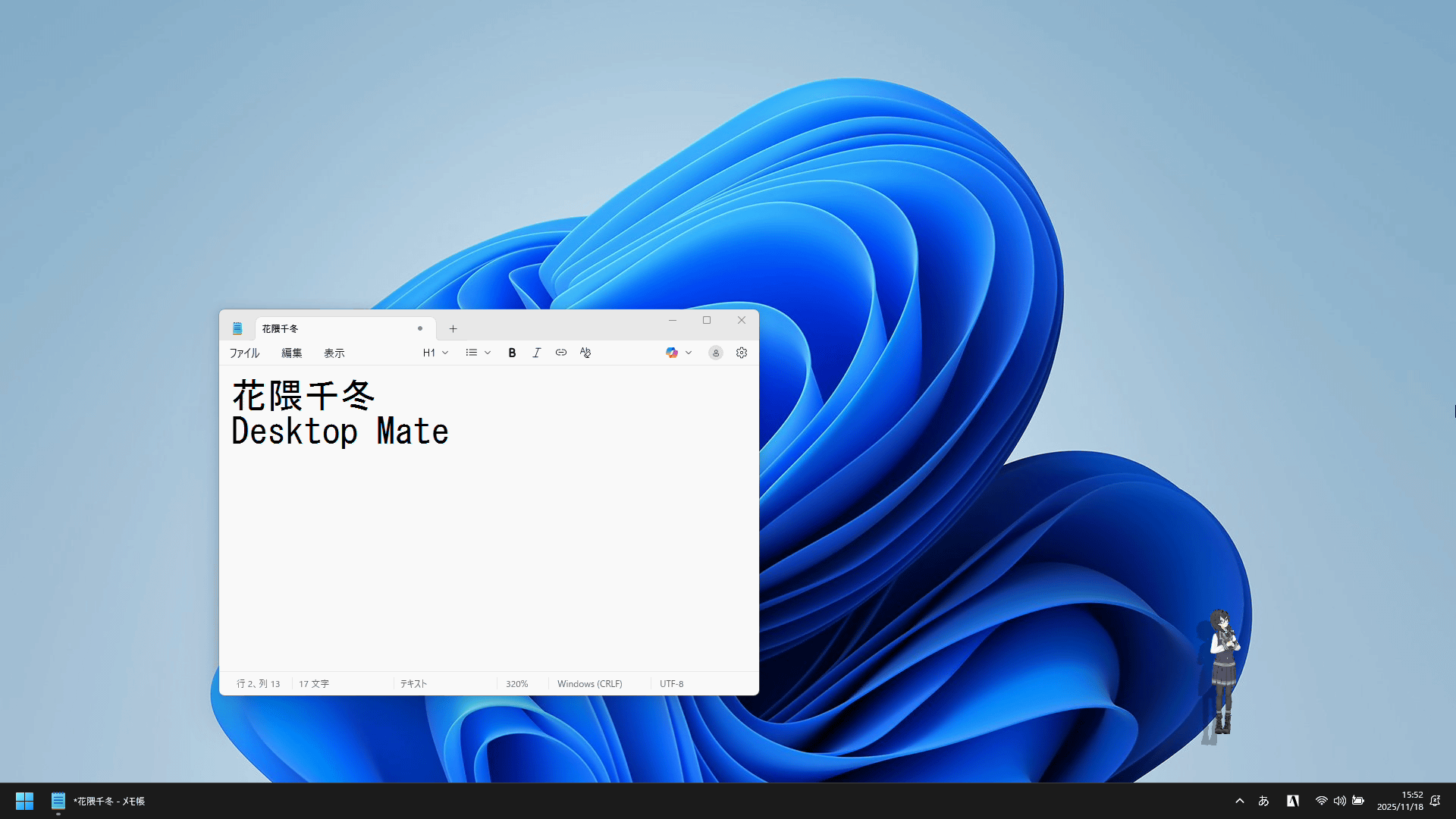The height and width of the screenshot is (819, 1456).
Task: Open the 表示 menu
Action: [x=334, y=353]
